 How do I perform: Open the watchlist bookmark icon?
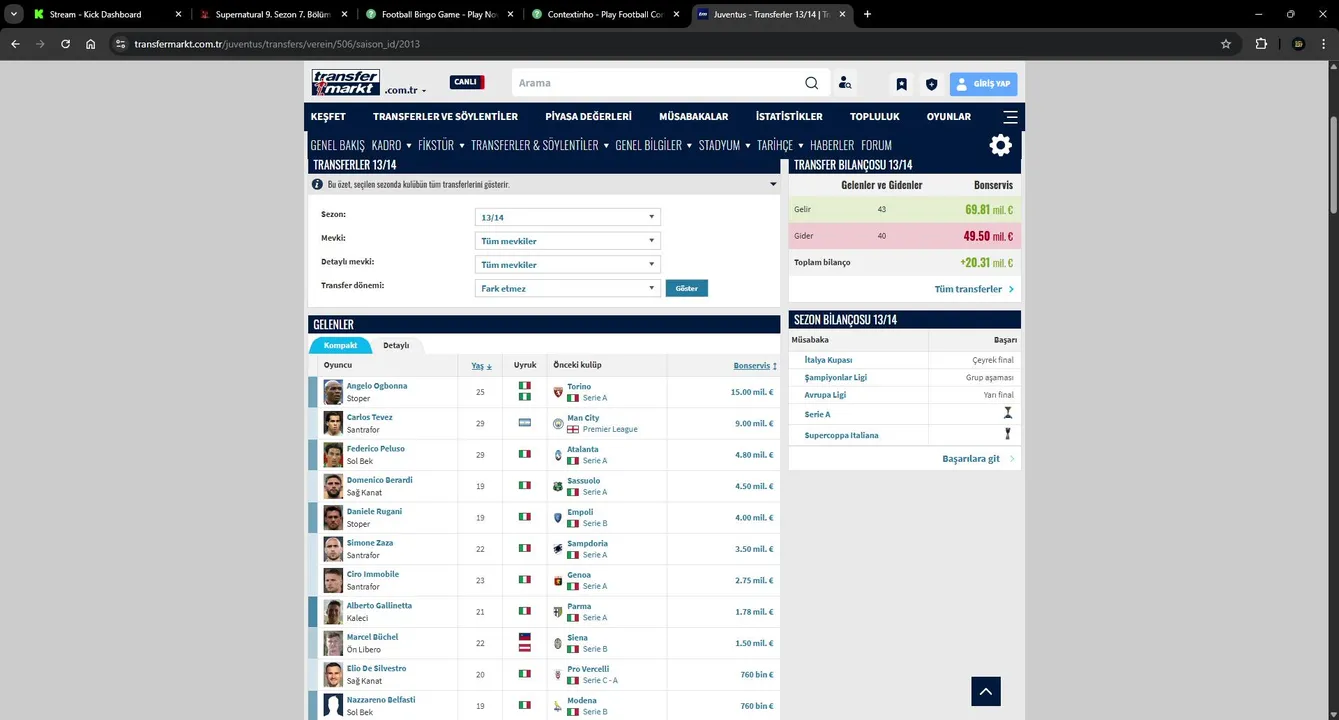(901, 84)
